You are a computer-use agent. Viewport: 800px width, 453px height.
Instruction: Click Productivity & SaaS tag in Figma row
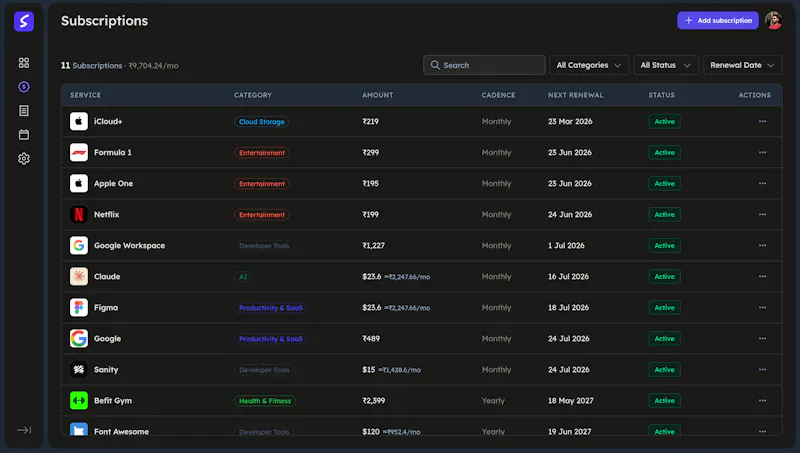(270, 308)
